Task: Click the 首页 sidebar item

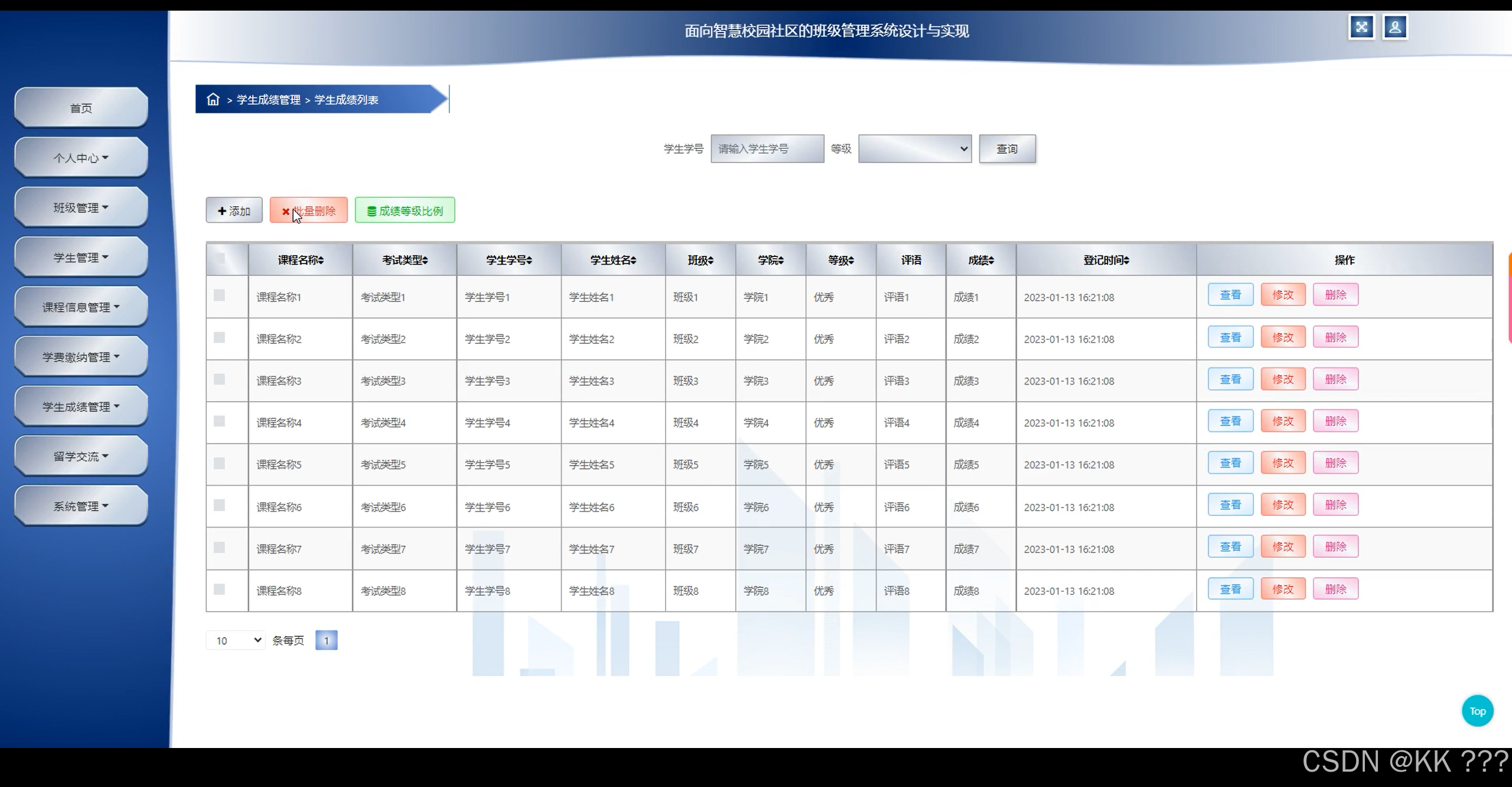Action: click(x=80, y=108)
